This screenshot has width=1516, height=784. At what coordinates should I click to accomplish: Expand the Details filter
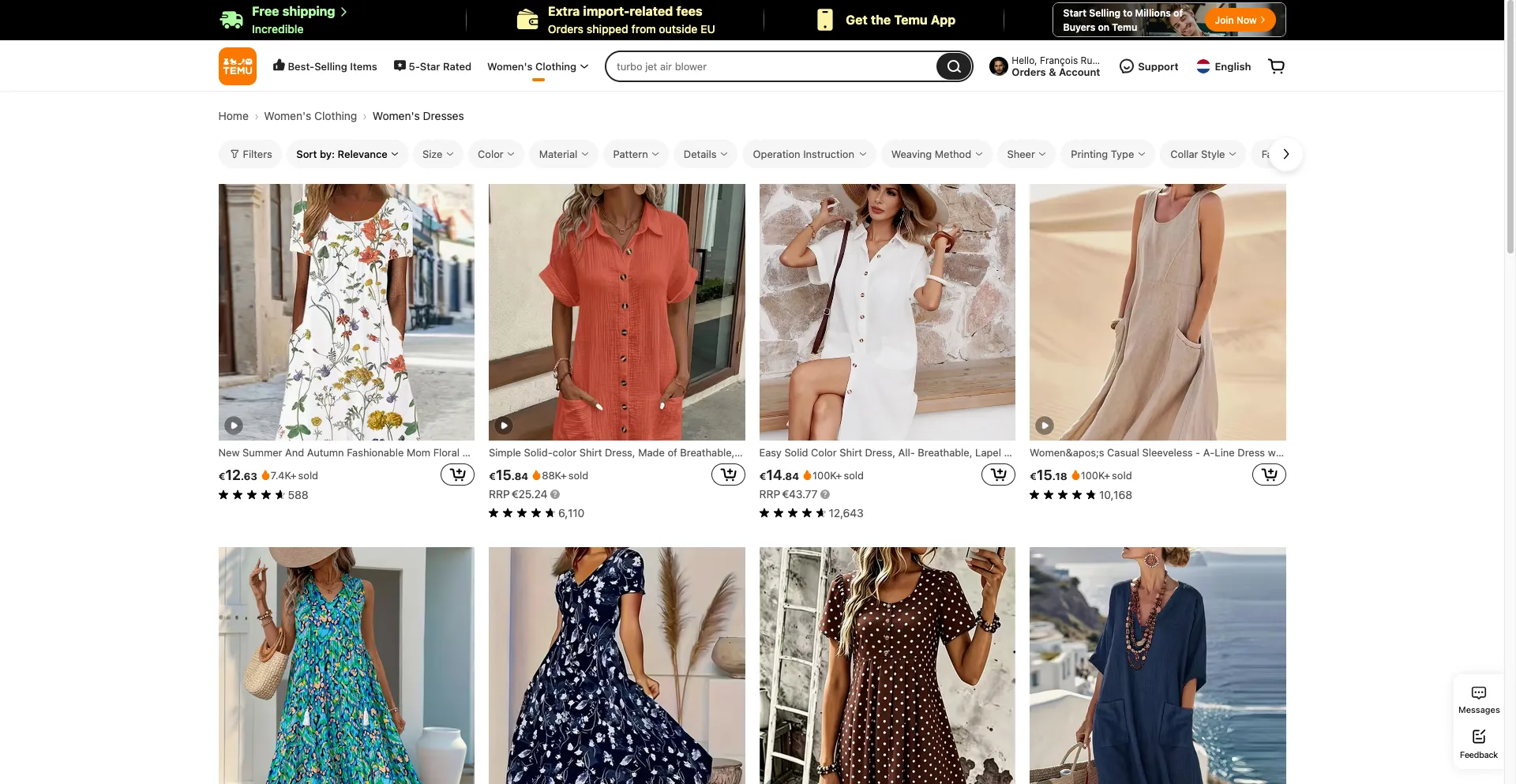coord(706,154)
